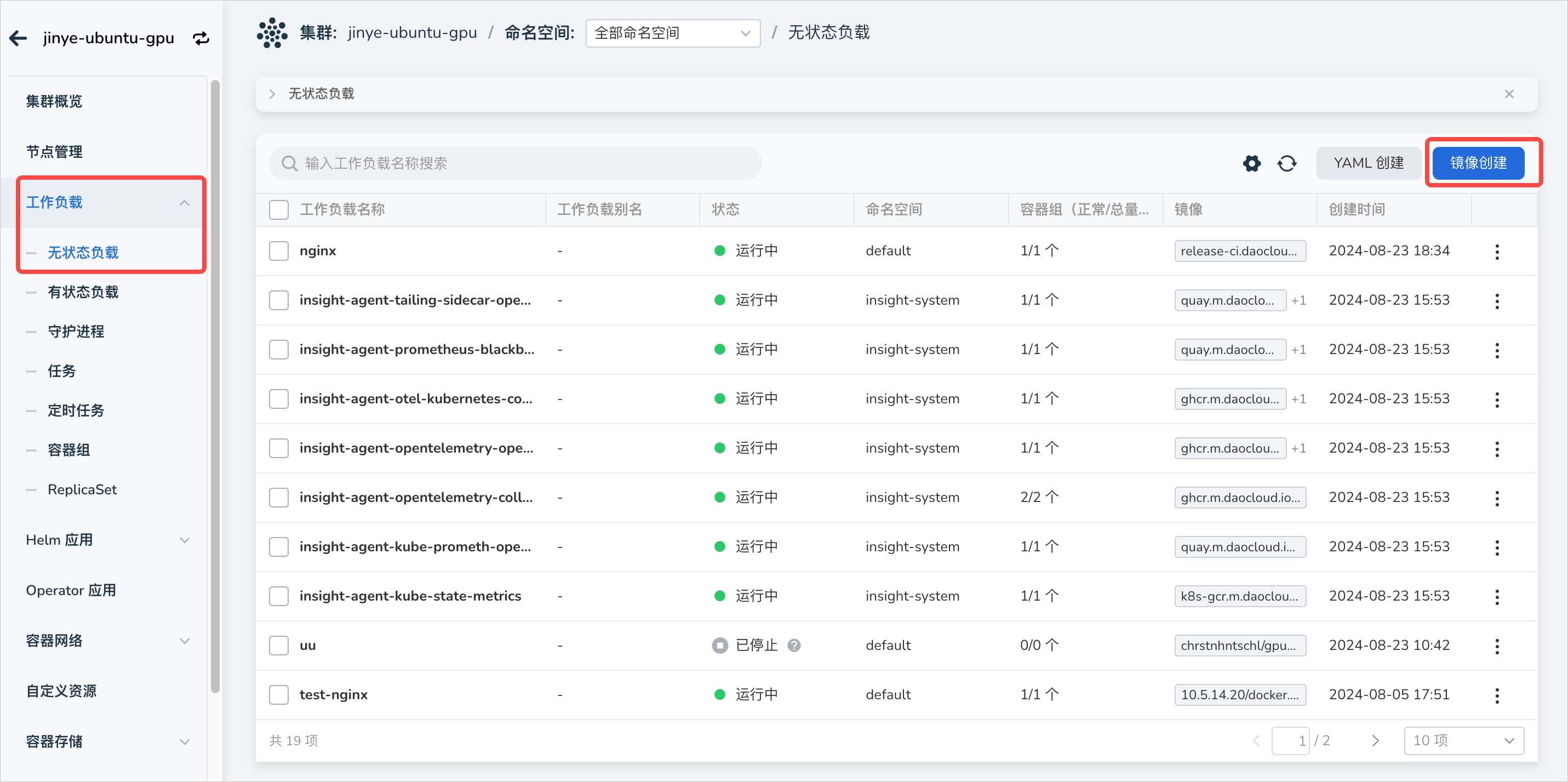Click the help icon next to 已停止
This screenshot has width=1568, height=782.
[x=794, y=645]
